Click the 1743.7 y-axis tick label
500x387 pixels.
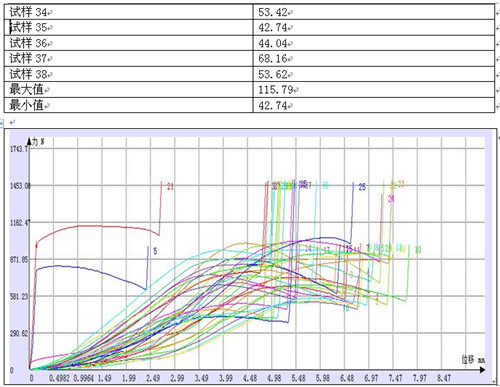tap(19, 149)
